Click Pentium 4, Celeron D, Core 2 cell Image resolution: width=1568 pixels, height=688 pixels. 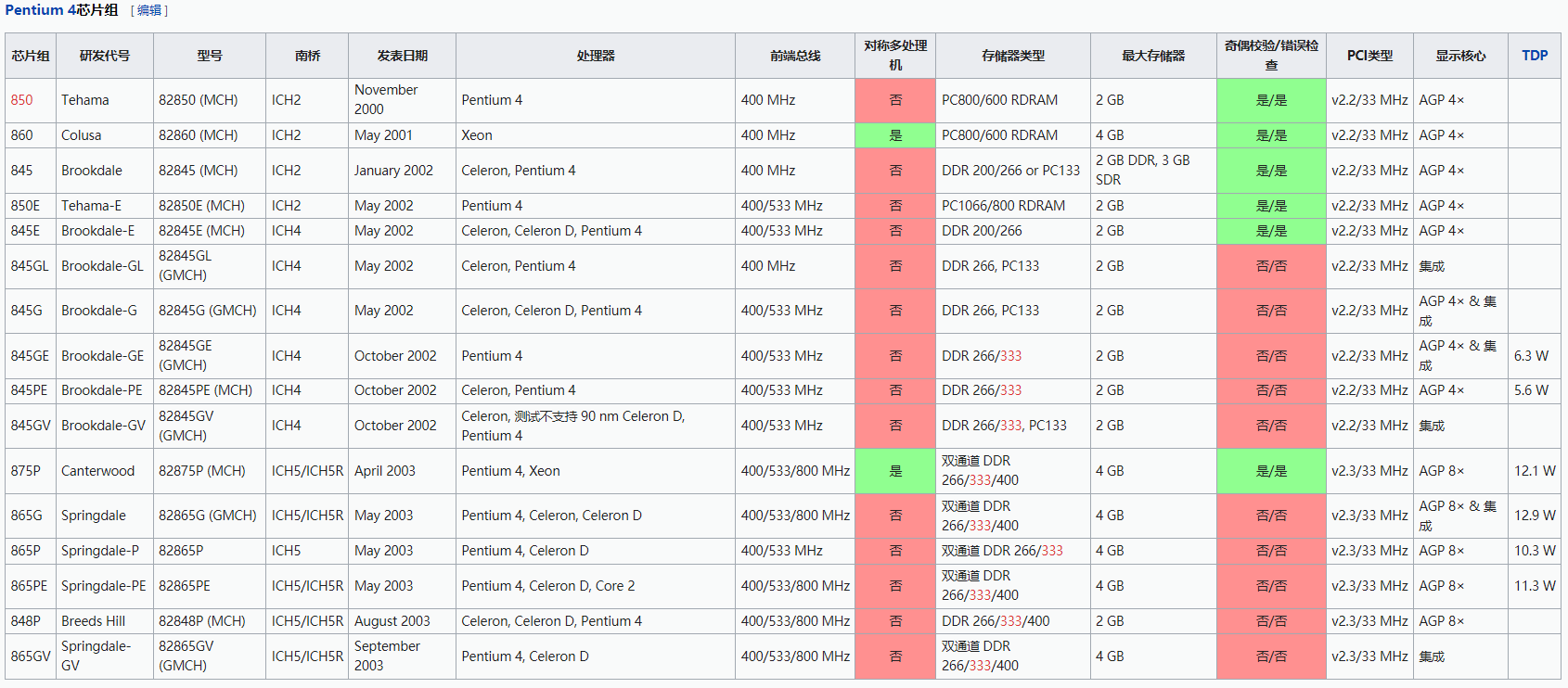pyautogui.click(x=596, y=586)
